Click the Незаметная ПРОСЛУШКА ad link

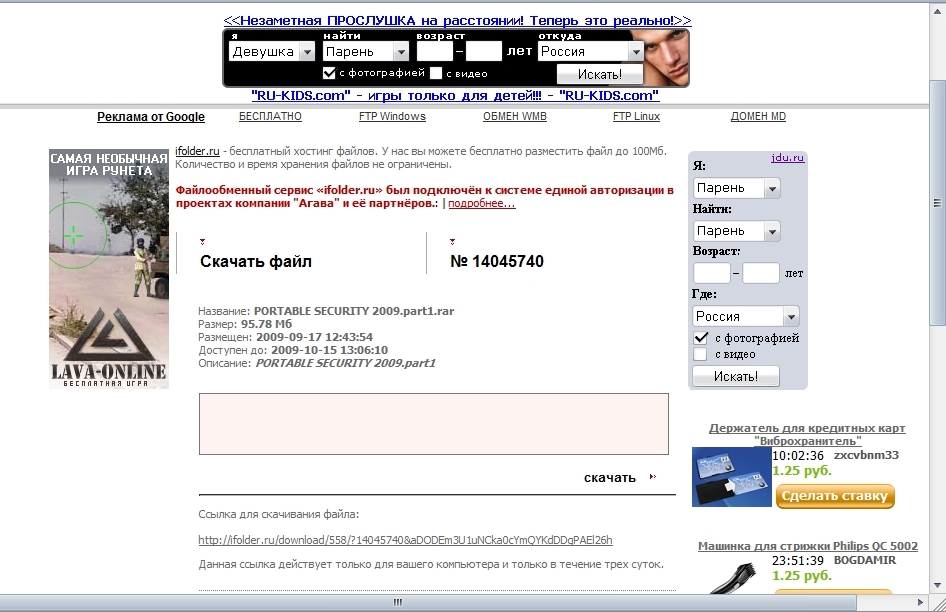[x=457, y=21]
